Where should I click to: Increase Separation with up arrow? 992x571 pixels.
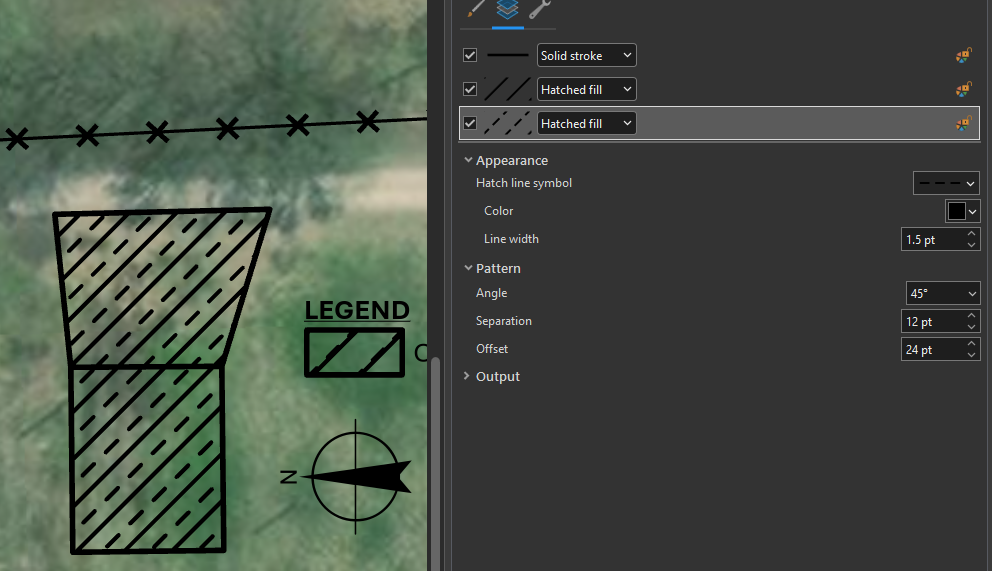[972, 316]
